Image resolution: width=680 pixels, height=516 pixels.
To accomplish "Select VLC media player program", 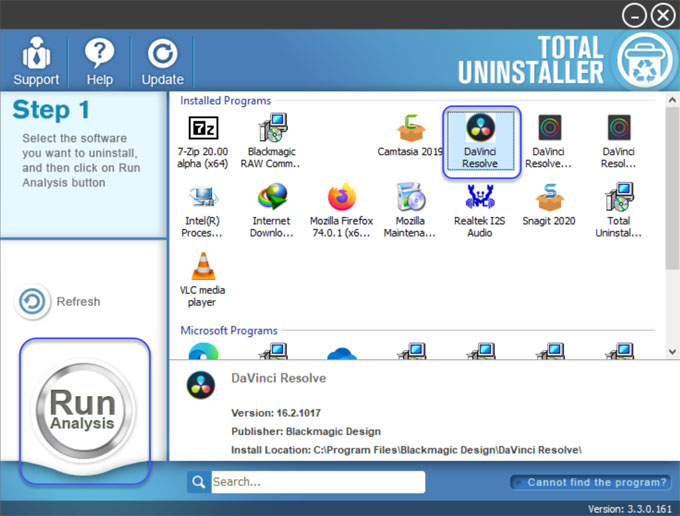I will tap(203, 280).
